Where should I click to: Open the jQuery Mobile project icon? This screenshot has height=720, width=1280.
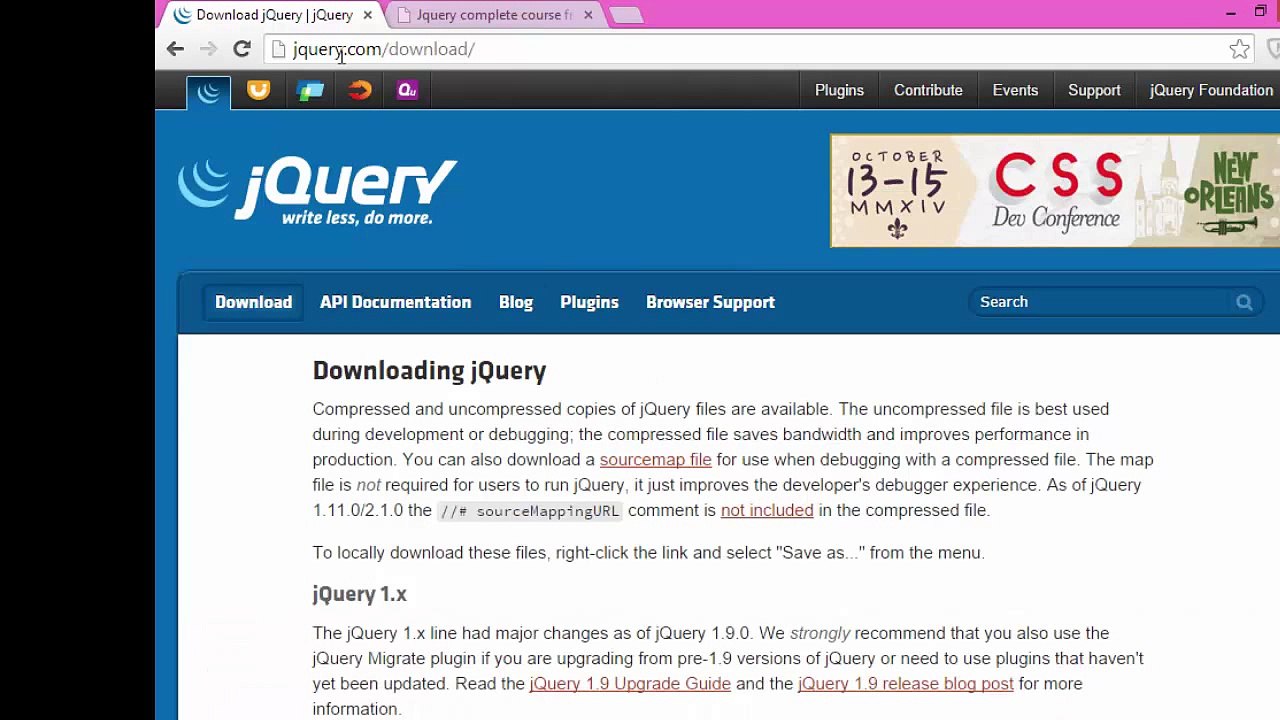310,90
